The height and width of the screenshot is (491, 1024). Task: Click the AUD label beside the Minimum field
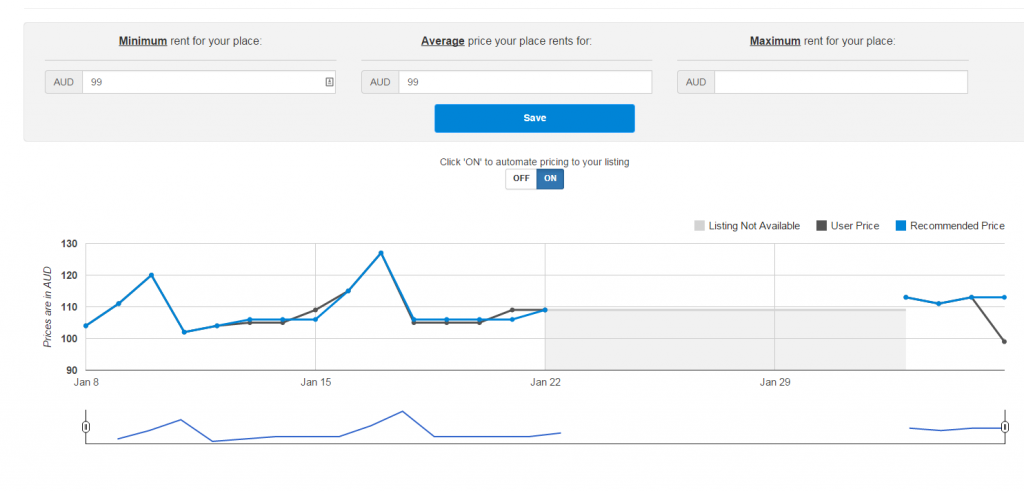[64, 82]
